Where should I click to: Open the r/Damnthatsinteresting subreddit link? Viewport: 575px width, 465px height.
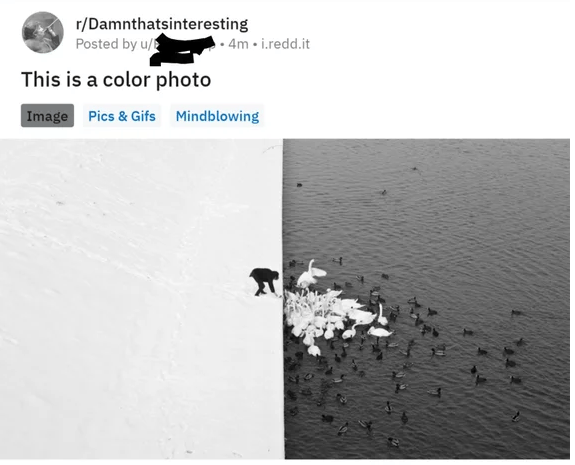[162, 24]
